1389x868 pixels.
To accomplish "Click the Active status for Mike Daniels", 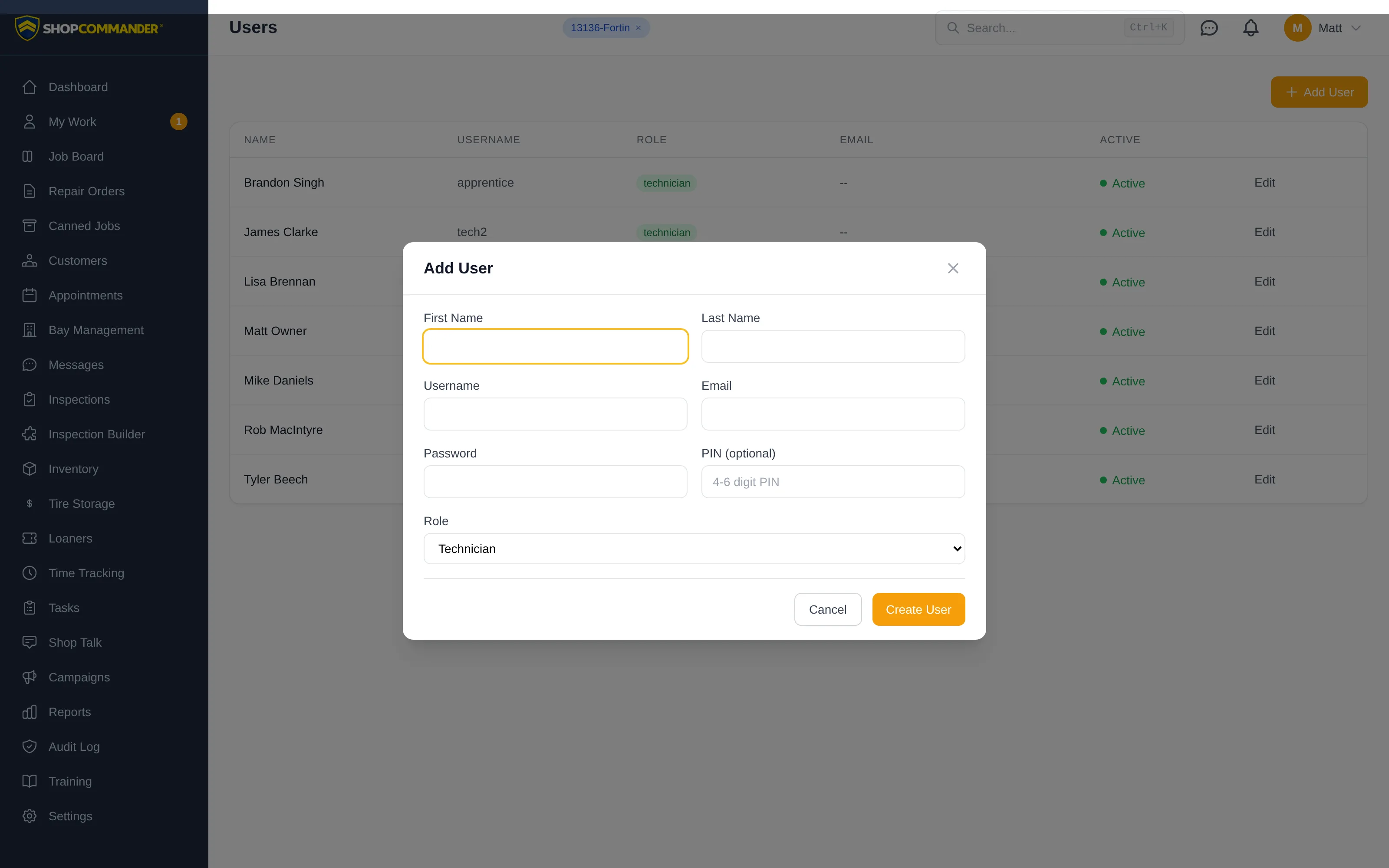I will click(1122, 381).
